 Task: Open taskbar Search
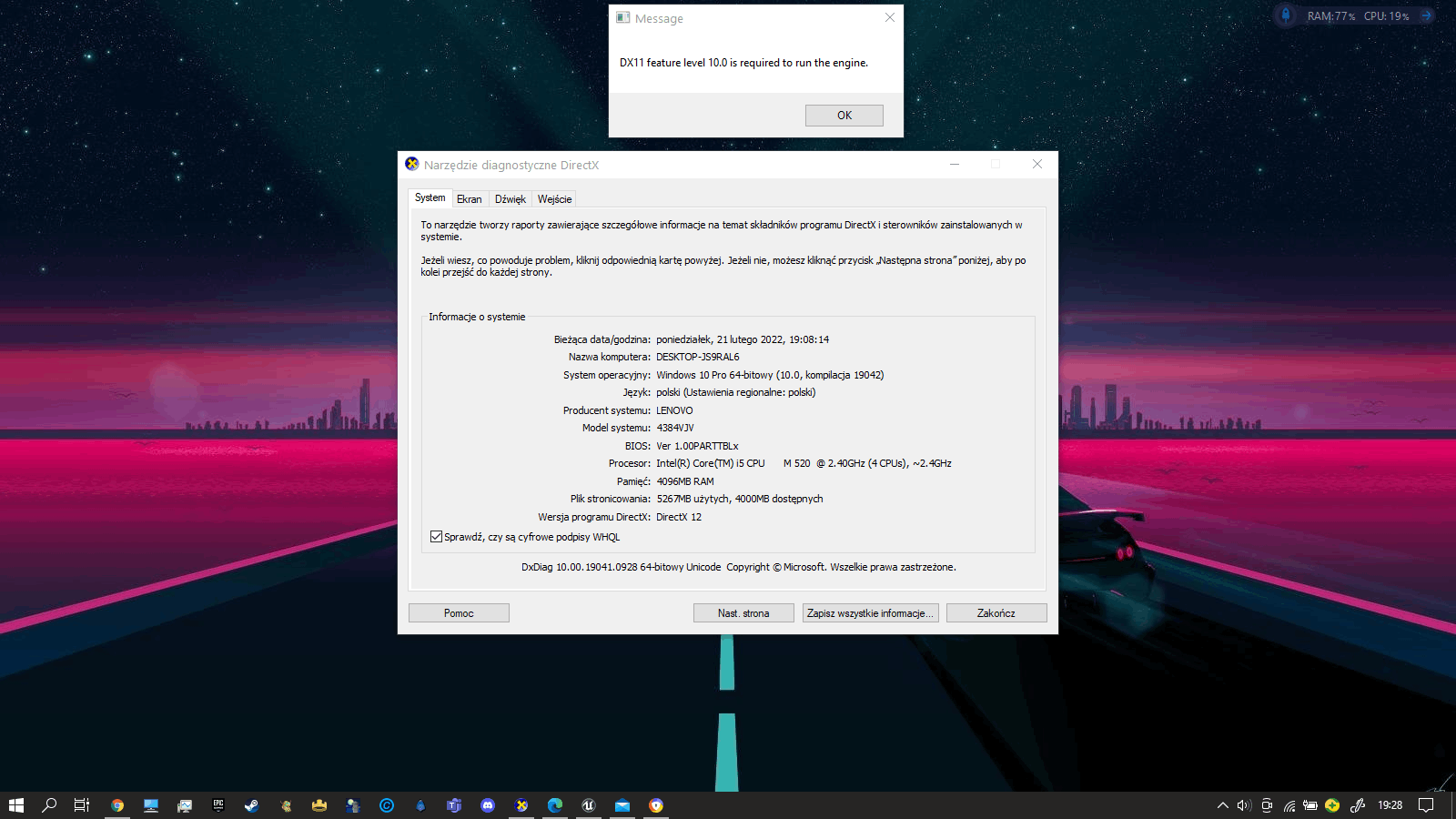[x=50, y=805]
